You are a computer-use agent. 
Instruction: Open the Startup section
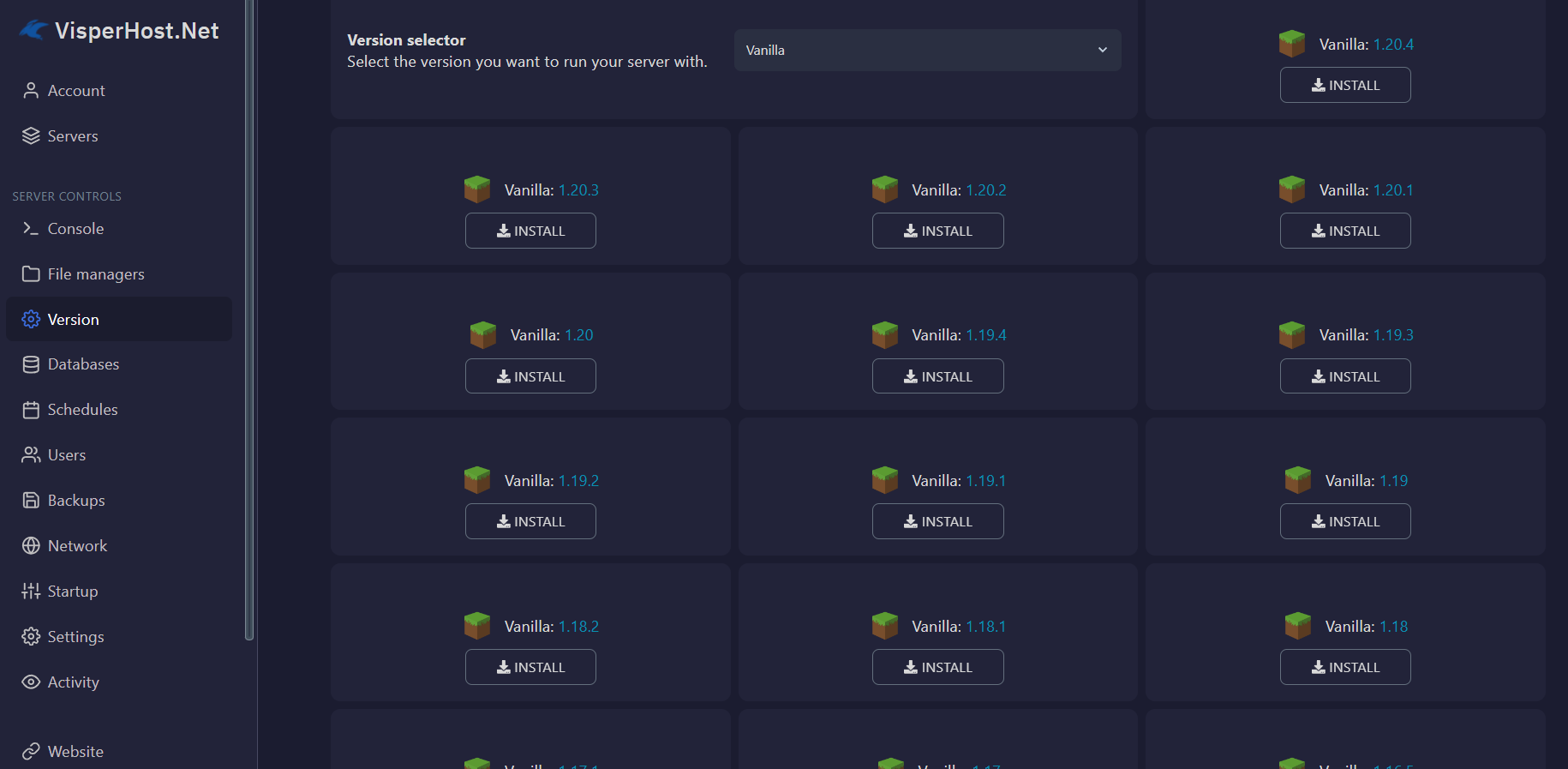click(x=119, y=592)
